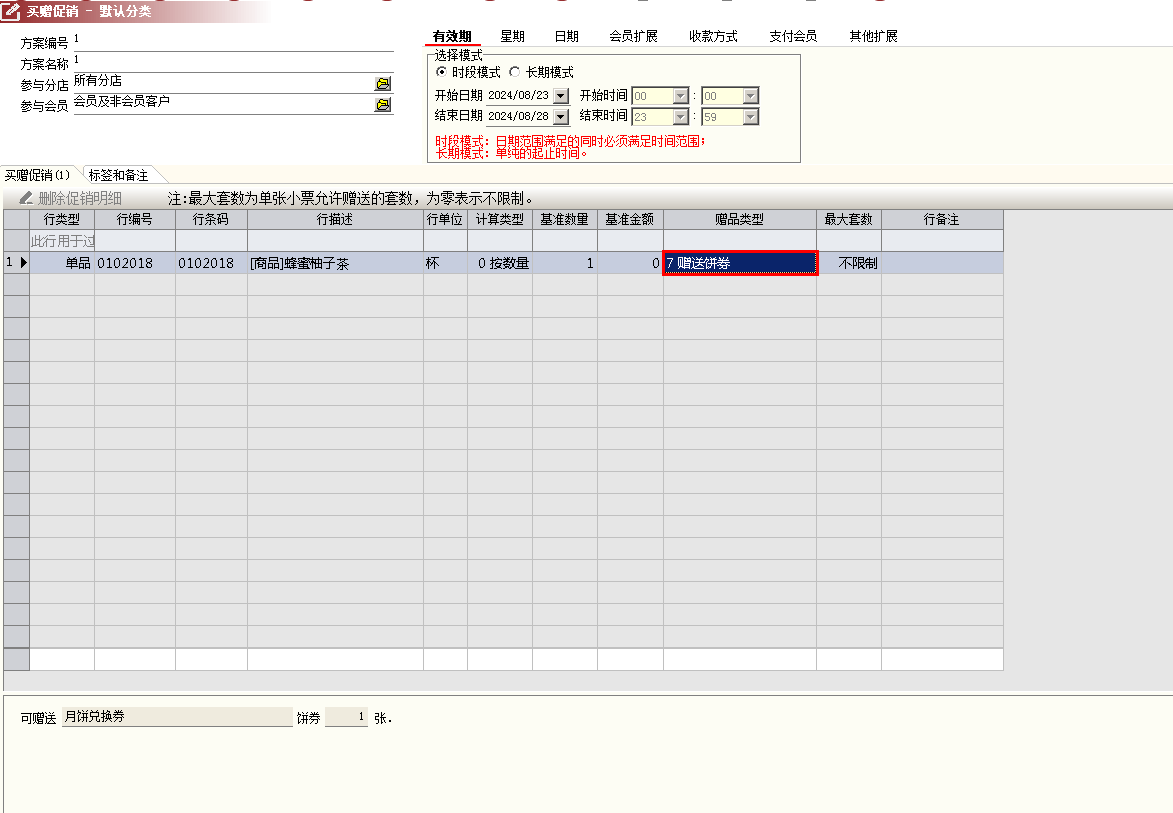Click the 行备注 column header
Image resolution: width=1173 pixels, height=813 pixels.
(942, 219)
